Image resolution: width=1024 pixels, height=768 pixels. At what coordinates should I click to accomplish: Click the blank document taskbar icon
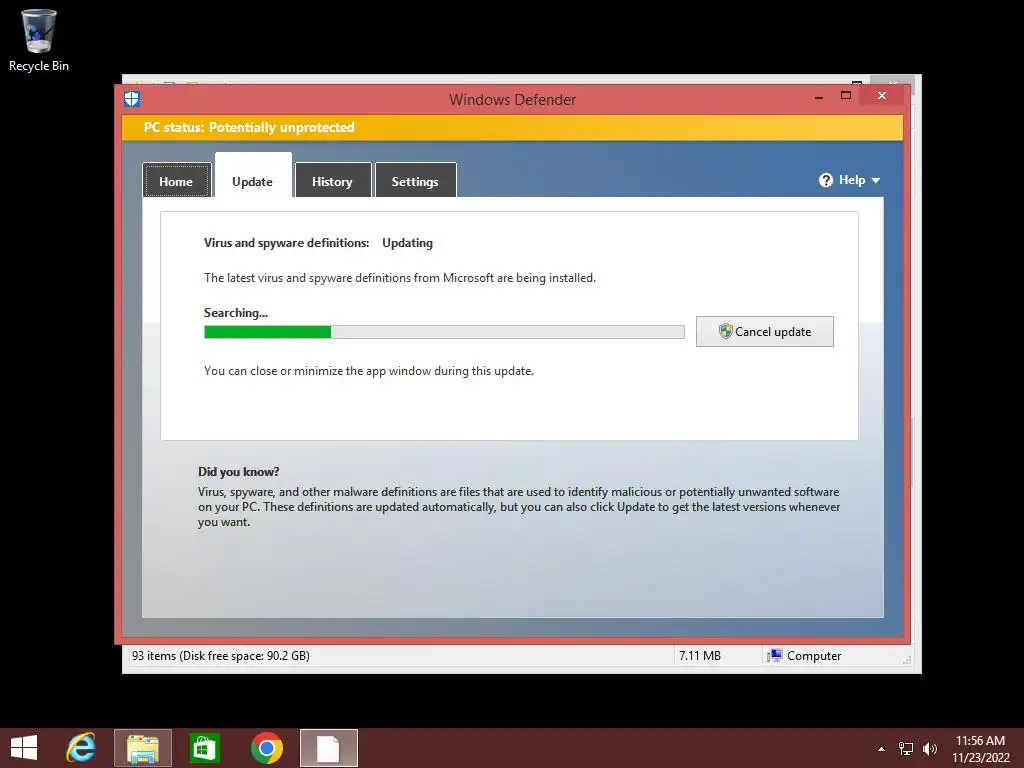coord(328,748)
